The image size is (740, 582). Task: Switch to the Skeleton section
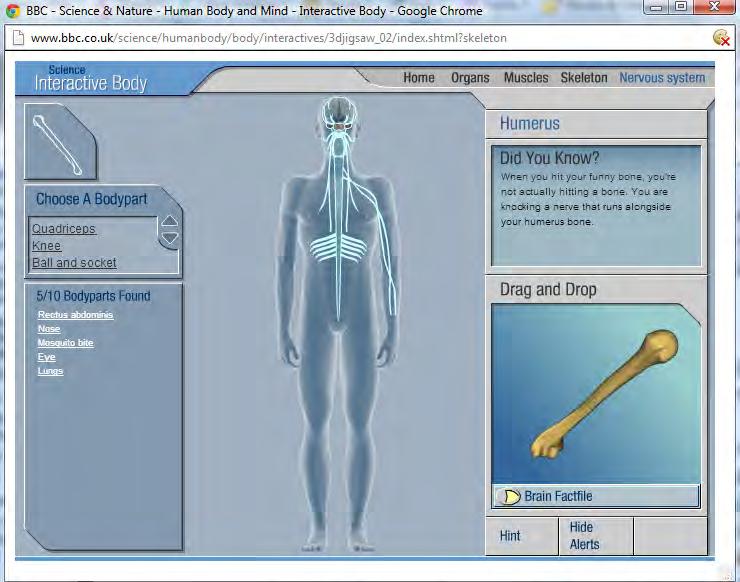(x=584, y=77)
